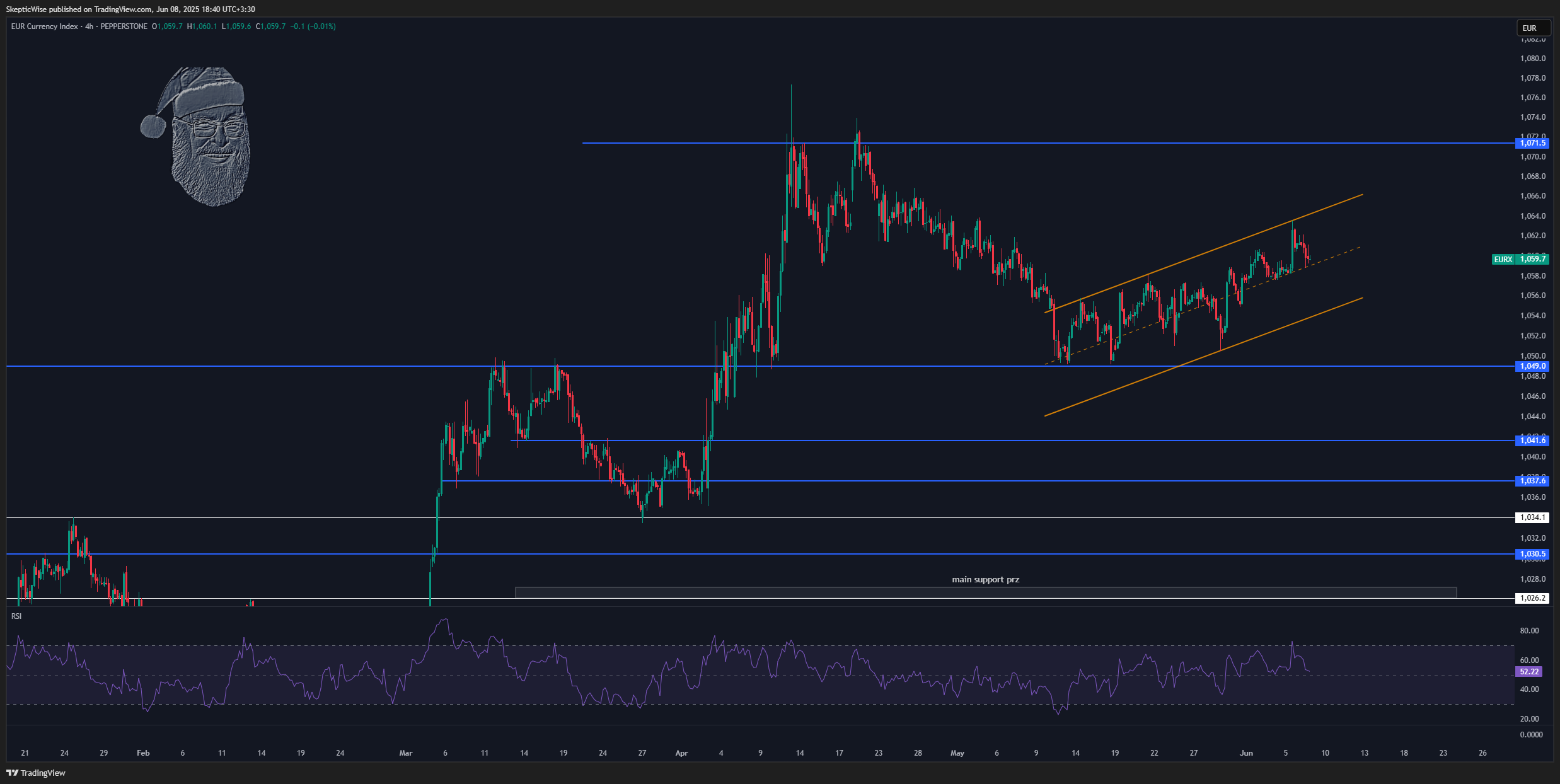Screen dimensions: 1560x784
Task: Click the Feb date label on time axis
Action: [x=143, y=752]
